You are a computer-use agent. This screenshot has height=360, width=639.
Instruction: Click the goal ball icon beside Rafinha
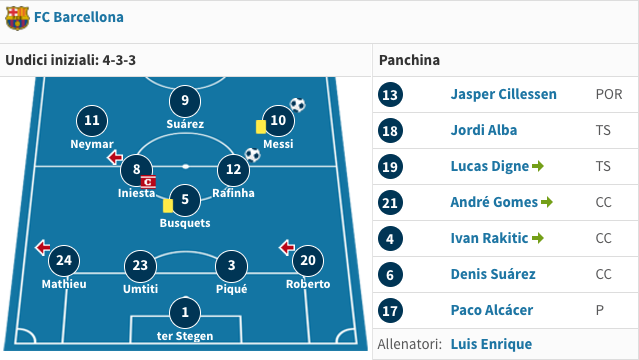(x=252, y=155)
